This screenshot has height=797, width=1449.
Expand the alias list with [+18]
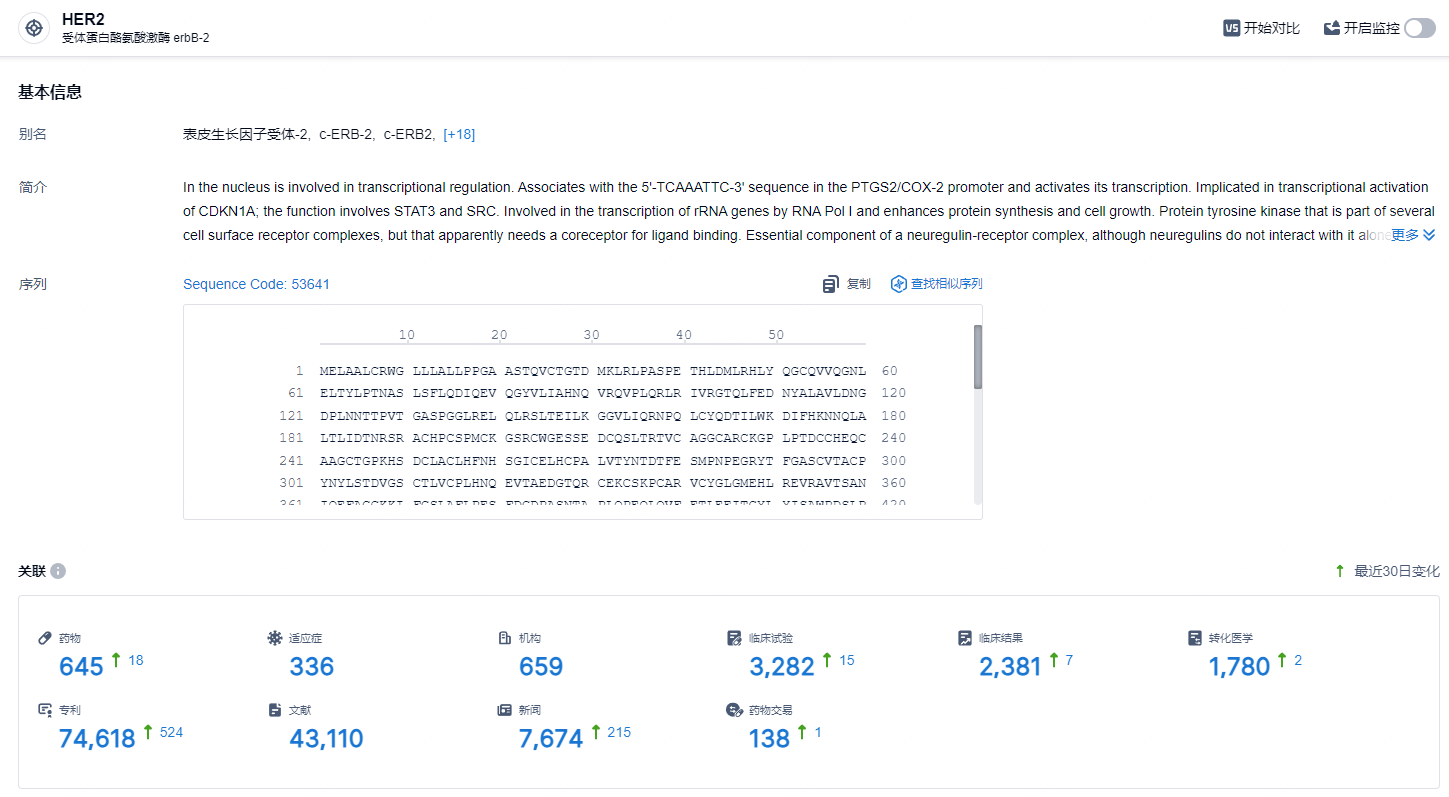point(459,134)
